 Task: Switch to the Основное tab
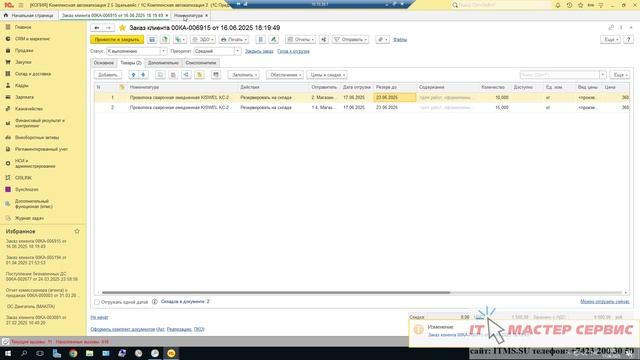[104, 63]
